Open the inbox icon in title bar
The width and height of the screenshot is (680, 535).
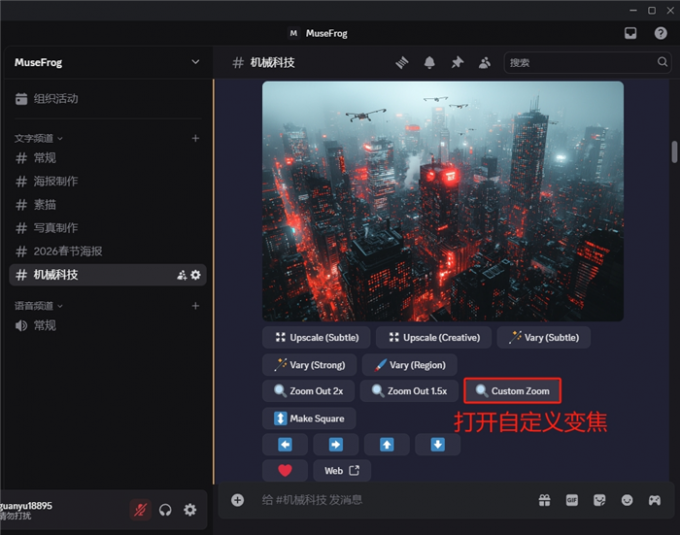(630, 33)
